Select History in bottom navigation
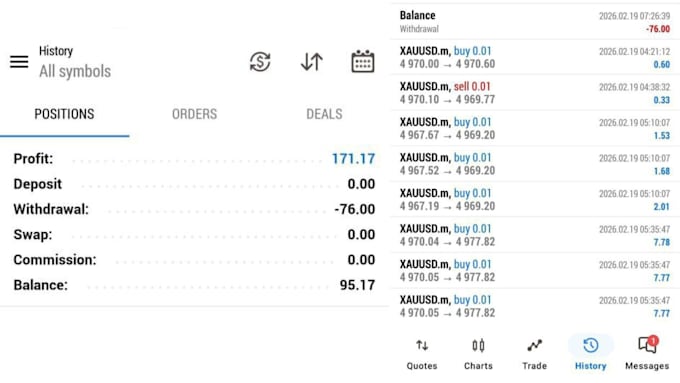Image resolution: width=680 pixels, height=383 pixels. tap(591, 354)
